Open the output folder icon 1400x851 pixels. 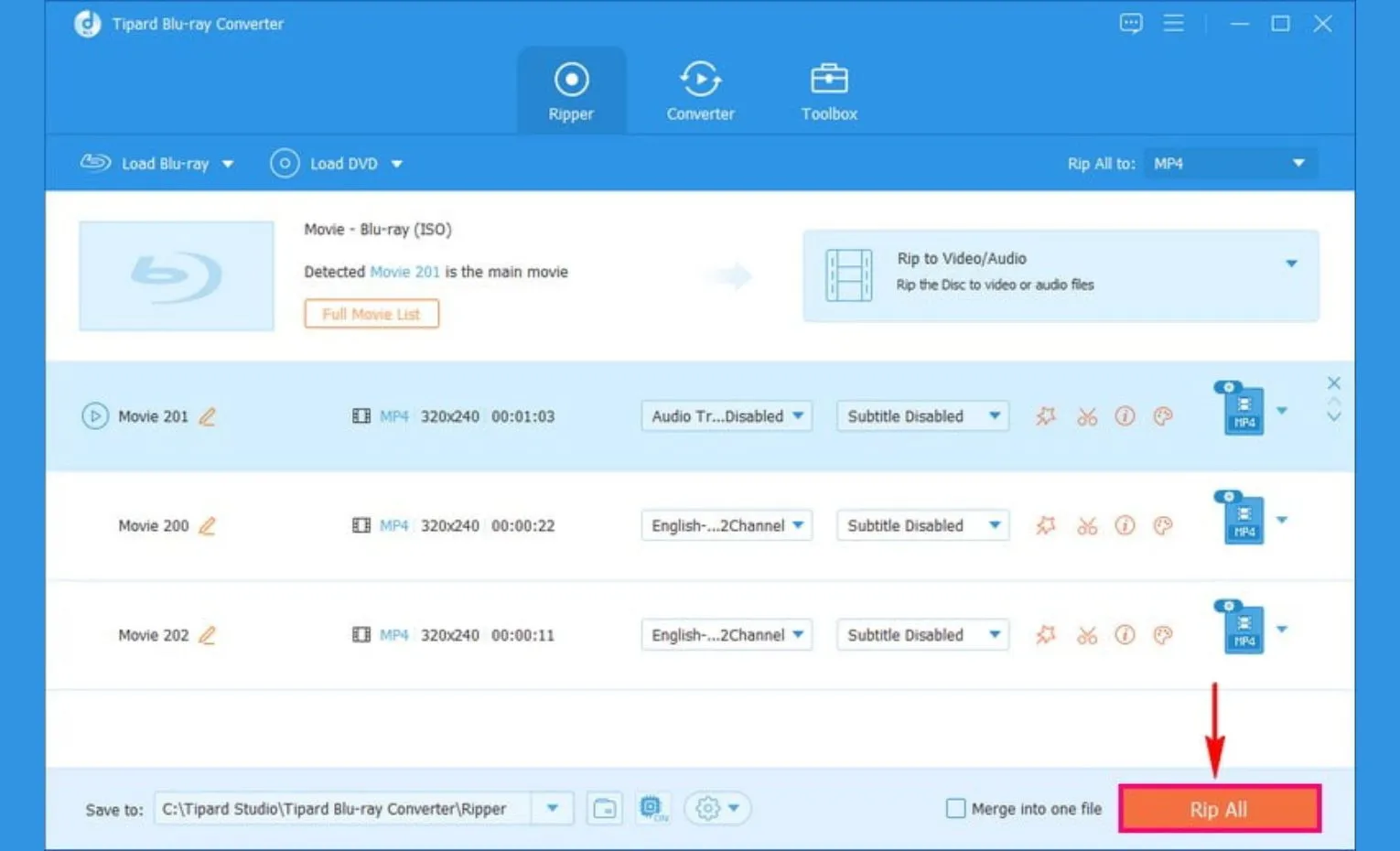click(605, 809)
